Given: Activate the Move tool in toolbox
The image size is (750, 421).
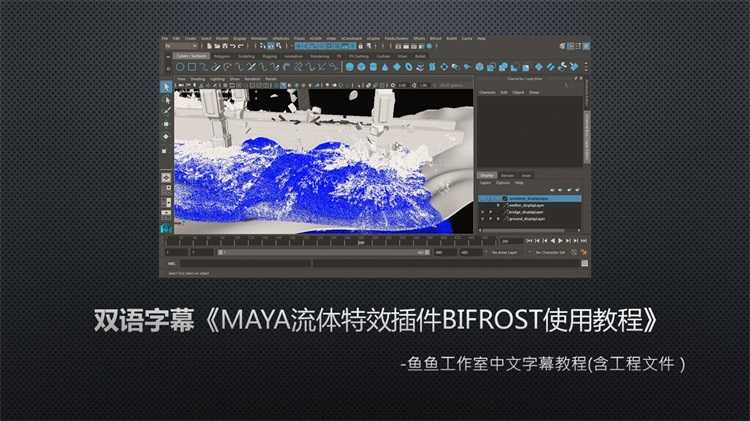Looking at the screenshot, I should 166,124.
